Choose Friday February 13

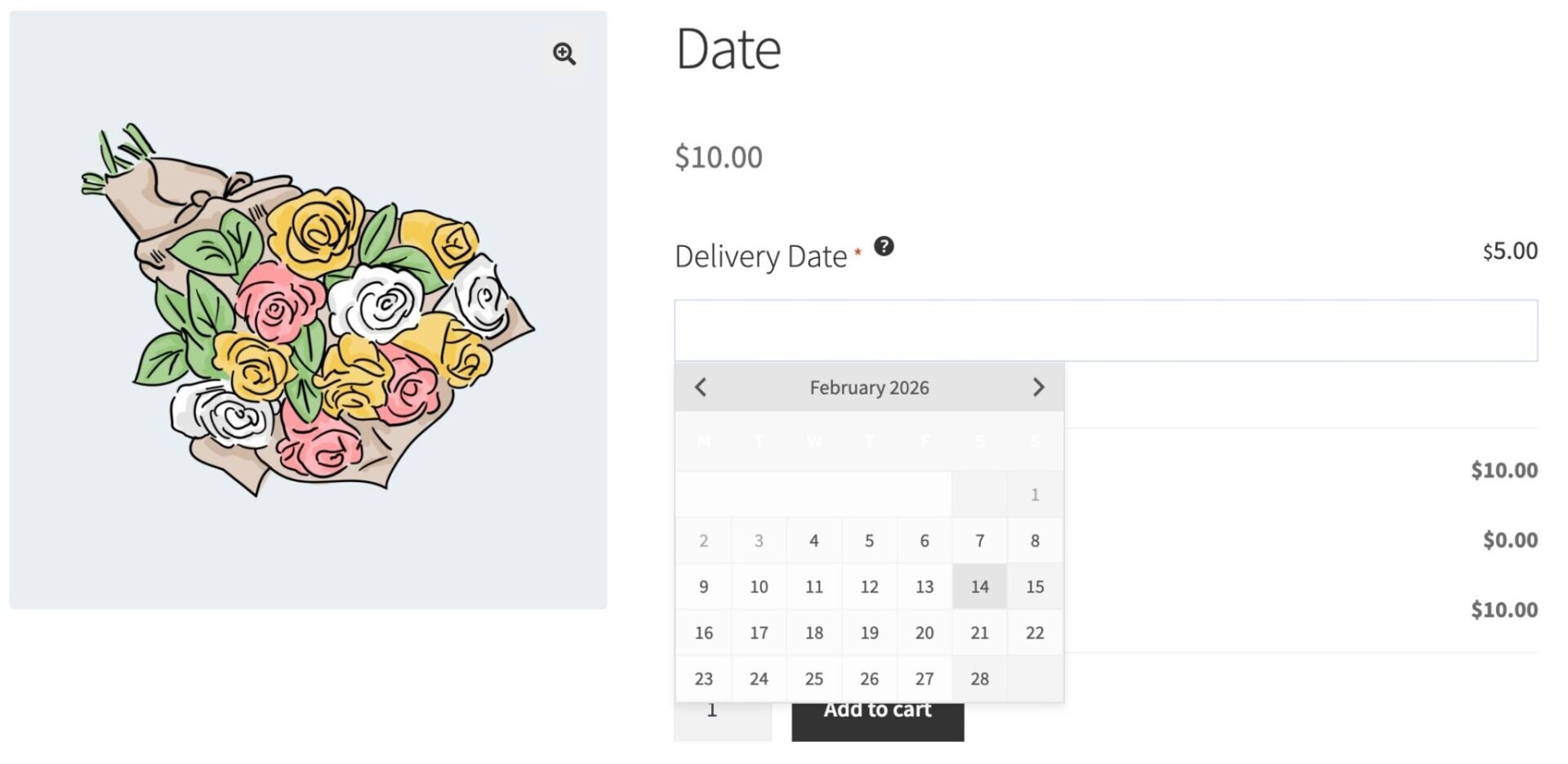[924, 586]
